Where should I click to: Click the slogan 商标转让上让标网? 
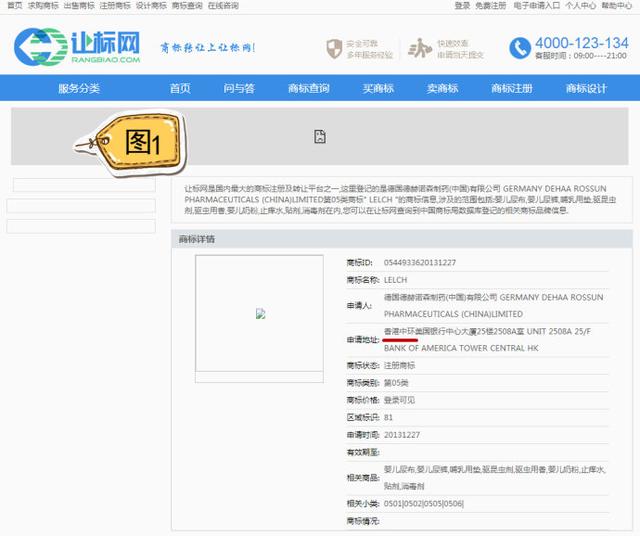point(207,48)
